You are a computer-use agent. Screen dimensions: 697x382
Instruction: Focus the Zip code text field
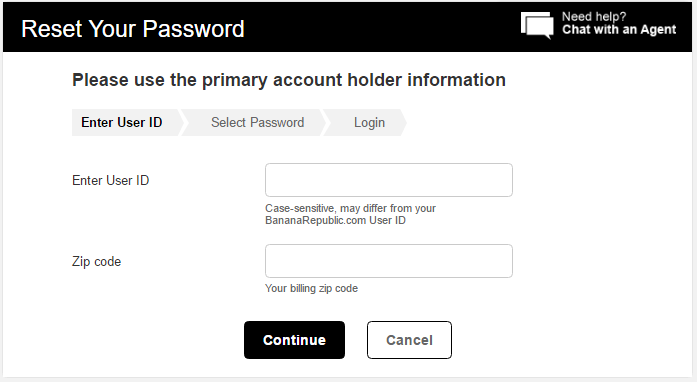[389, 261]
